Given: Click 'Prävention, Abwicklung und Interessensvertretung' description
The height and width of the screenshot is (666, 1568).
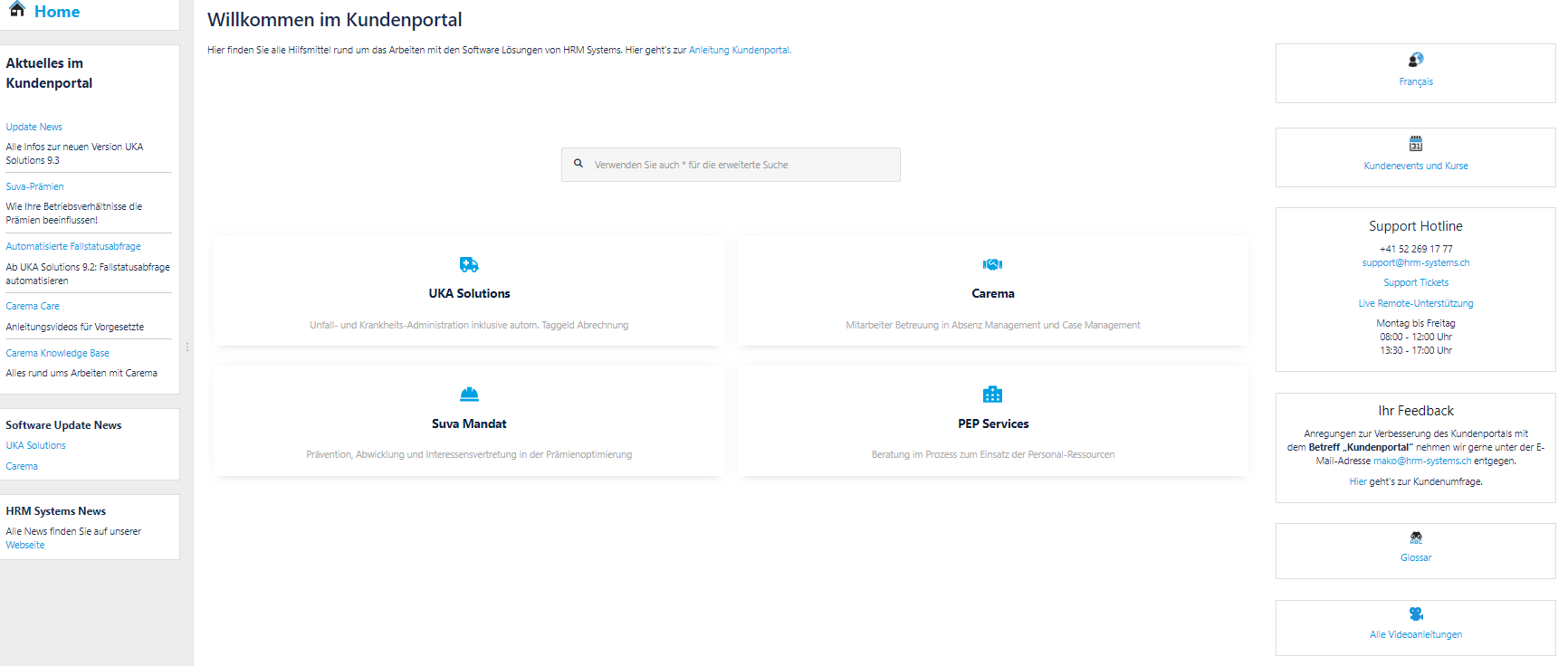Looking at the screenshot, I should pyautogui.click(x=469, y=454).
